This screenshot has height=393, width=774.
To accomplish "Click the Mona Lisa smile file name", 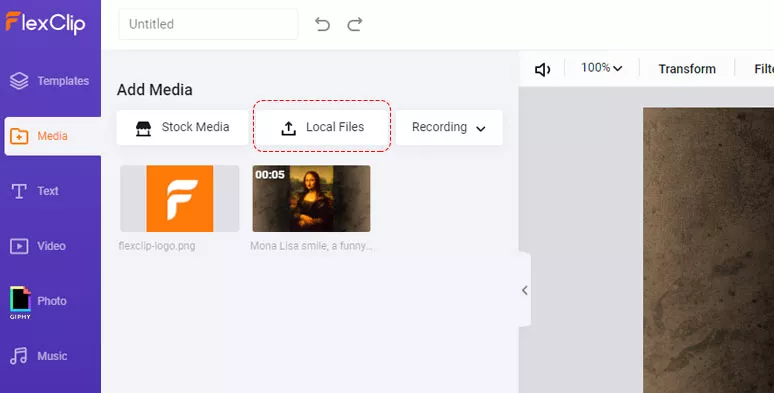I will click(311, 246).
